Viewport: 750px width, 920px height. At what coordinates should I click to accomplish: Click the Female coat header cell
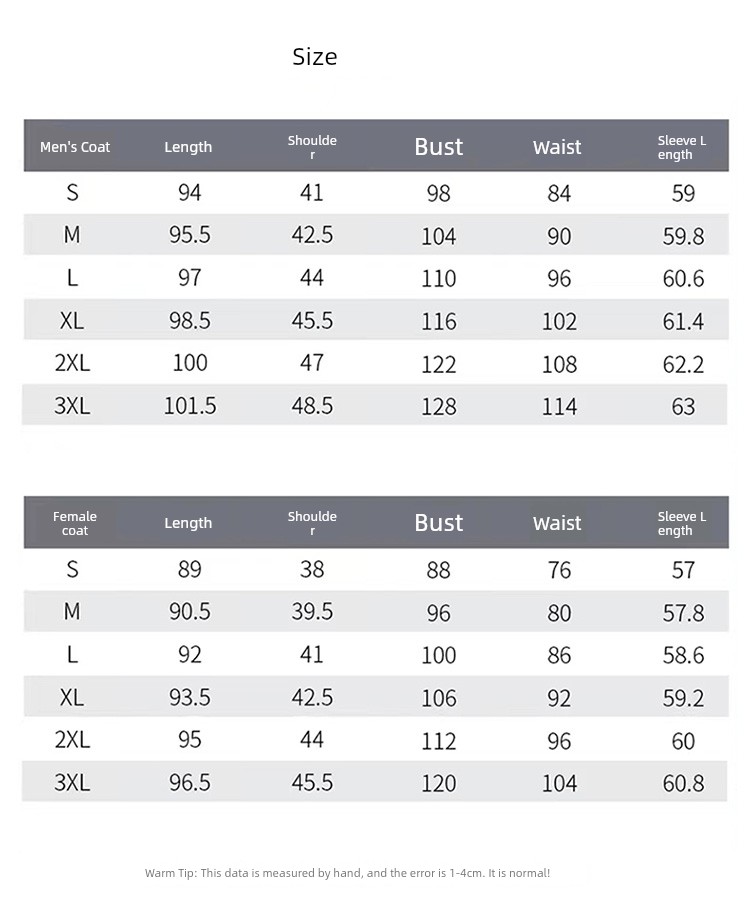click(x=75, y=523)
